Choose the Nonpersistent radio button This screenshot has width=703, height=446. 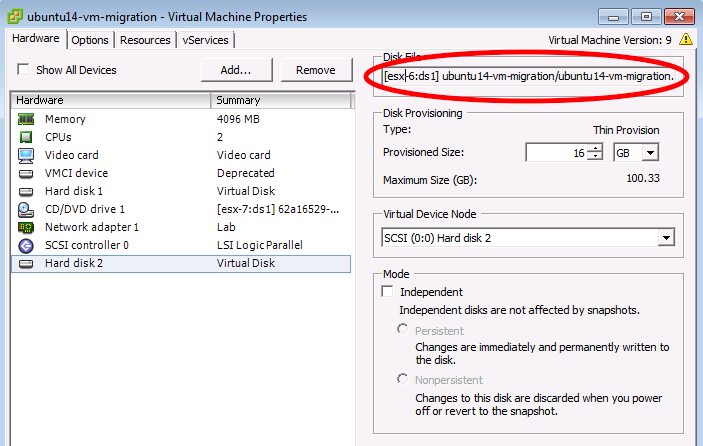(403, 379)
